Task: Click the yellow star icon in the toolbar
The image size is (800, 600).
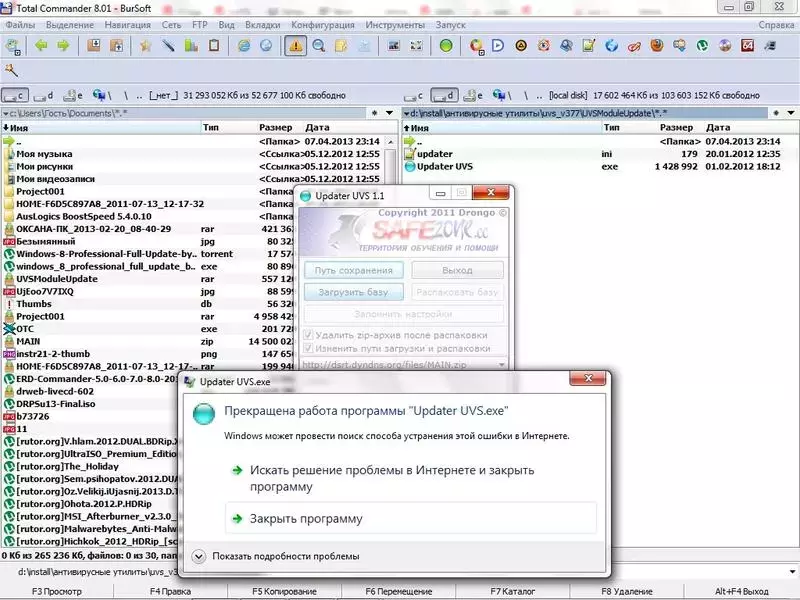Action: coord(146,46)
